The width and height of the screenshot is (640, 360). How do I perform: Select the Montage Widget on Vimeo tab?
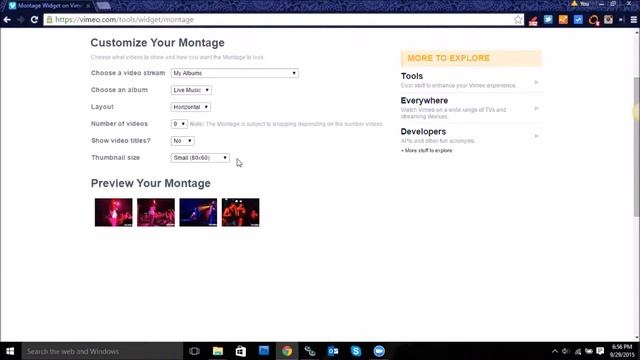coord(49,6)
